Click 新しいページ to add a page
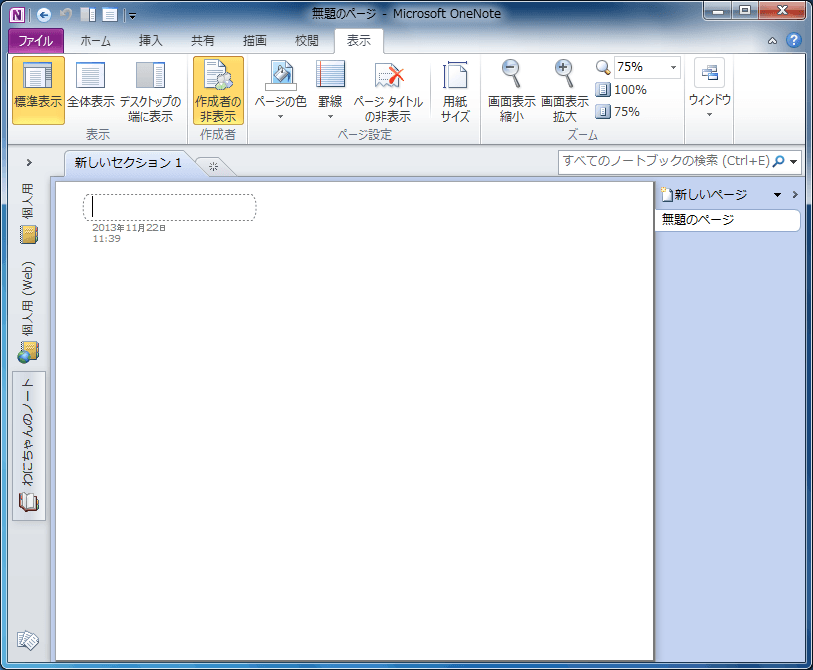The image size is (813, 670). pos(705,194)
